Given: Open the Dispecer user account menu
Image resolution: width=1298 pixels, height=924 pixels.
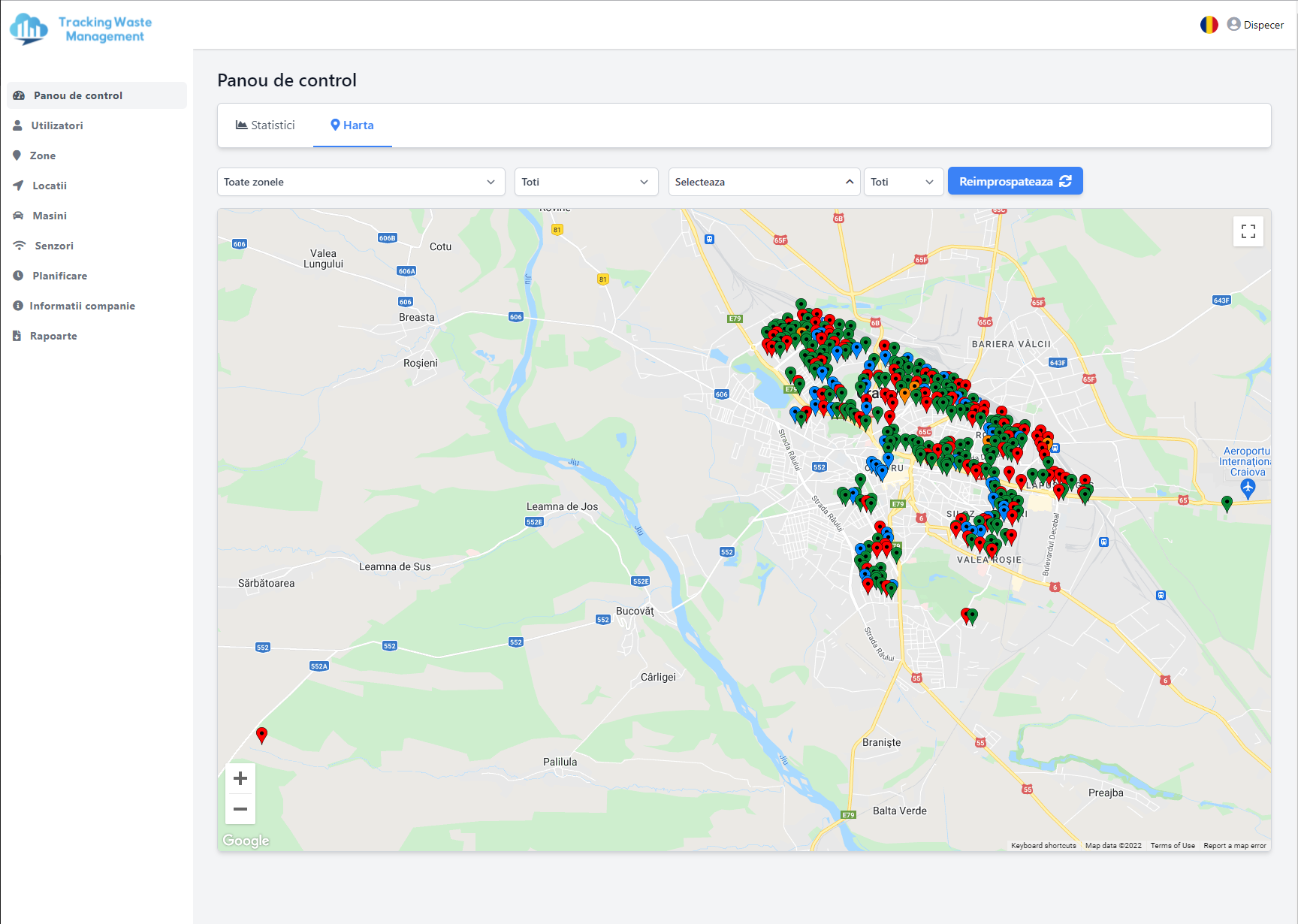Looking at the screenshot, I should pyautogui.click(x=1255, y=25).
